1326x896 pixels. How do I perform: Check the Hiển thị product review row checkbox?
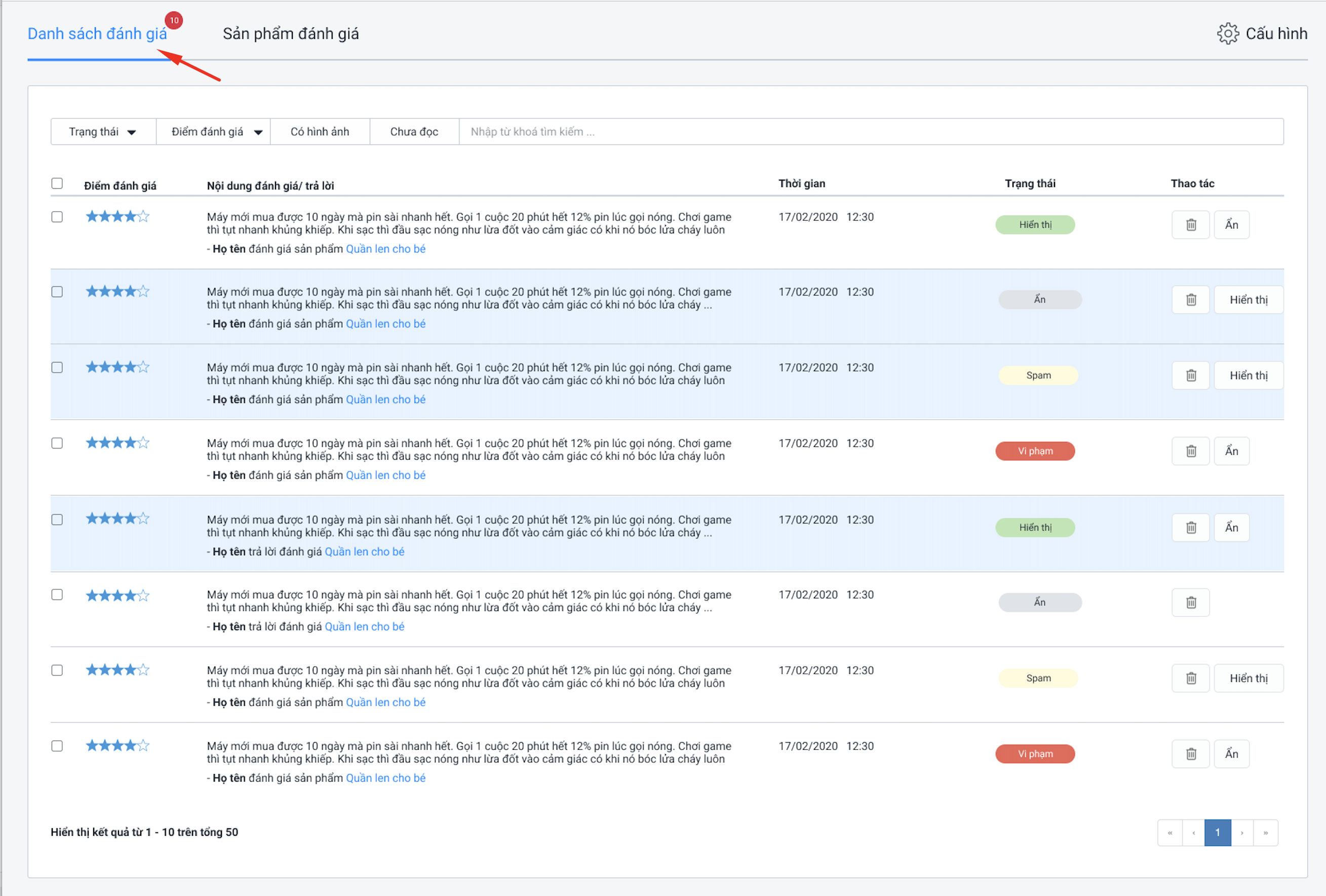(57, 217)
